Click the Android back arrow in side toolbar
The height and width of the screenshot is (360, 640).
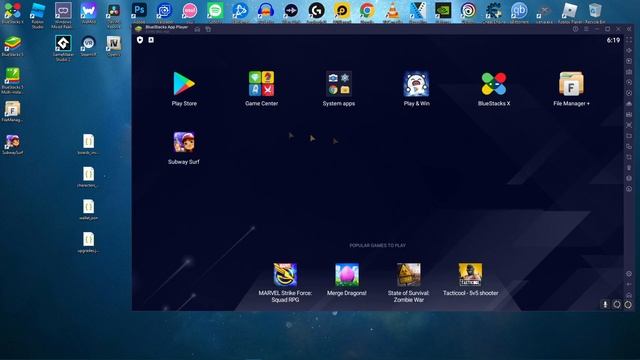pyautogui.click(x=629, y=284)
